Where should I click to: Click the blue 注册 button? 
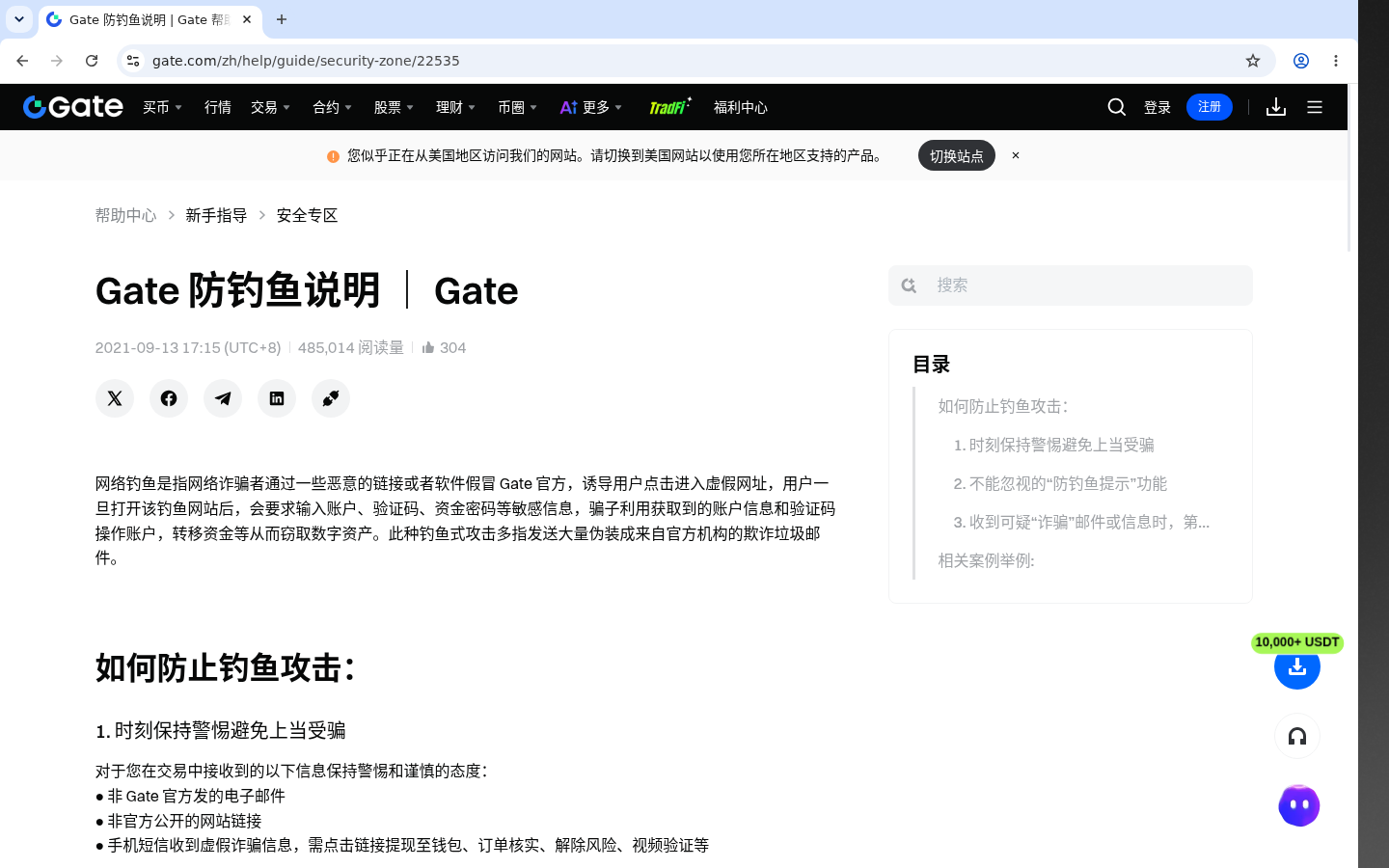[1210, 107]
